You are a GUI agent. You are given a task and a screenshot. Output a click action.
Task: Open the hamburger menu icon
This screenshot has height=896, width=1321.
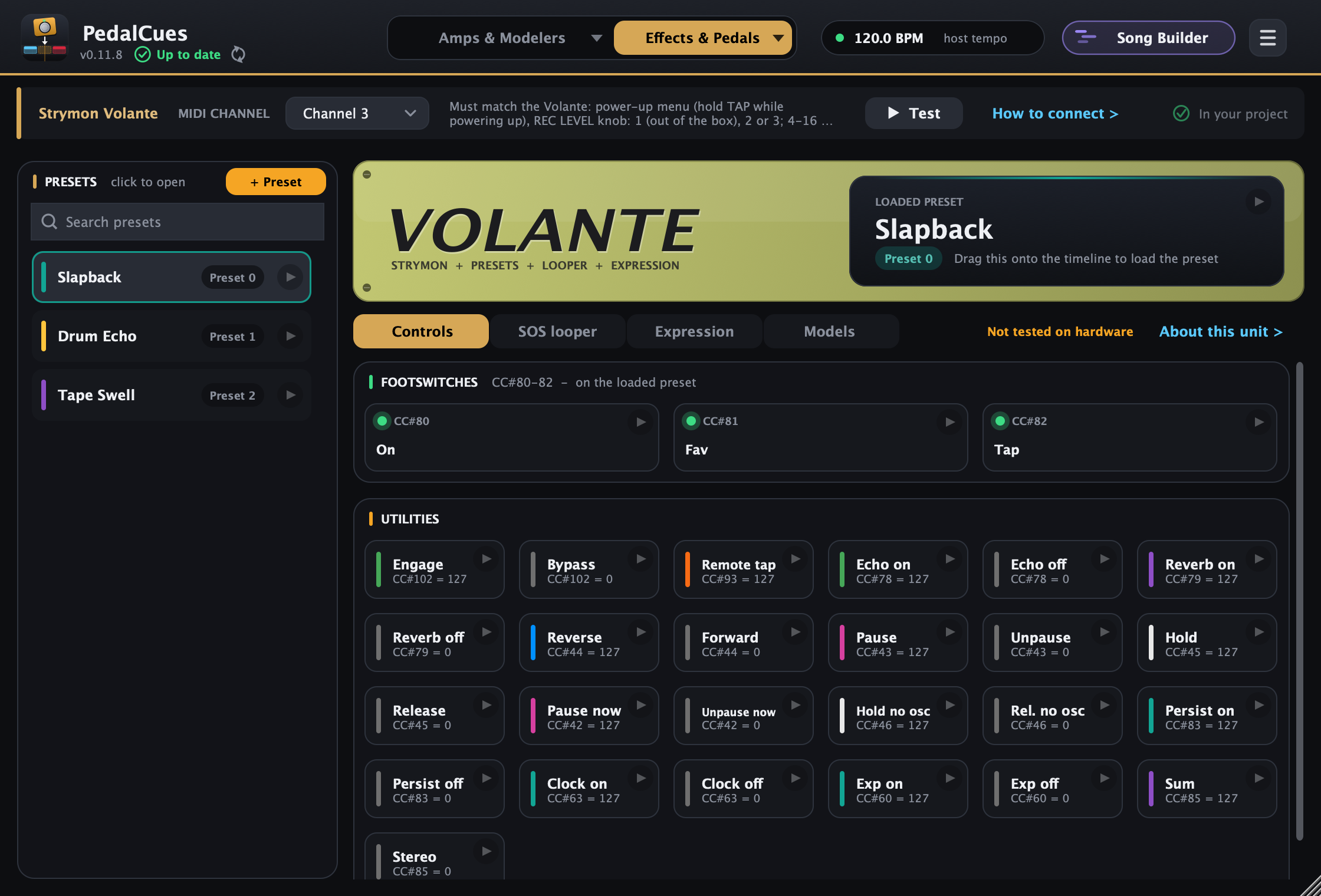pyautogui.click(x=1267, y=38)
